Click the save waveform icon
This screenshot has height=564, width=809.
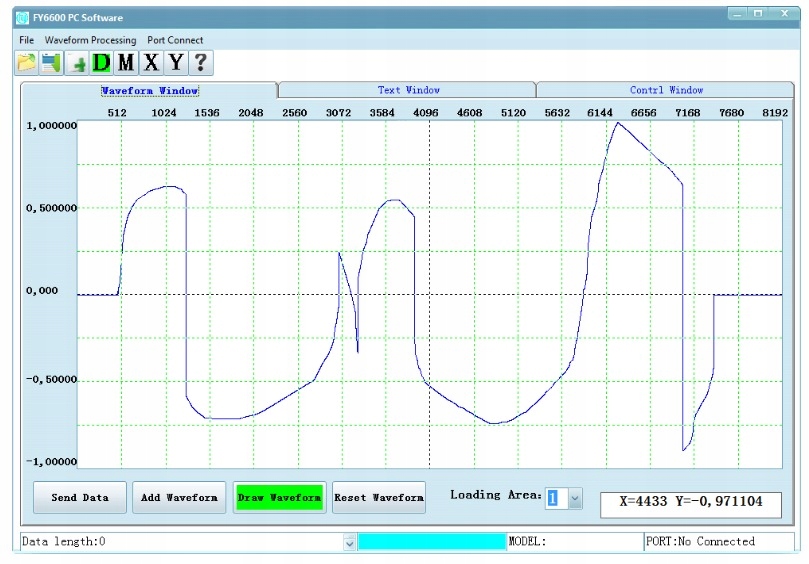(51, 63)
